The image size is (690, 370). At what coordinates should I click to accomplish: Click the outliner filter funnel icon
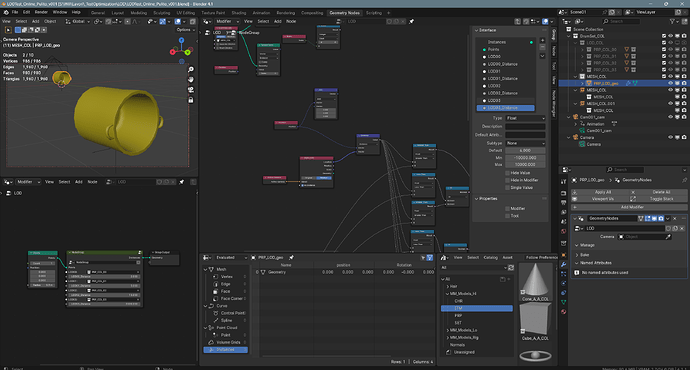click(x=672, y=21)
